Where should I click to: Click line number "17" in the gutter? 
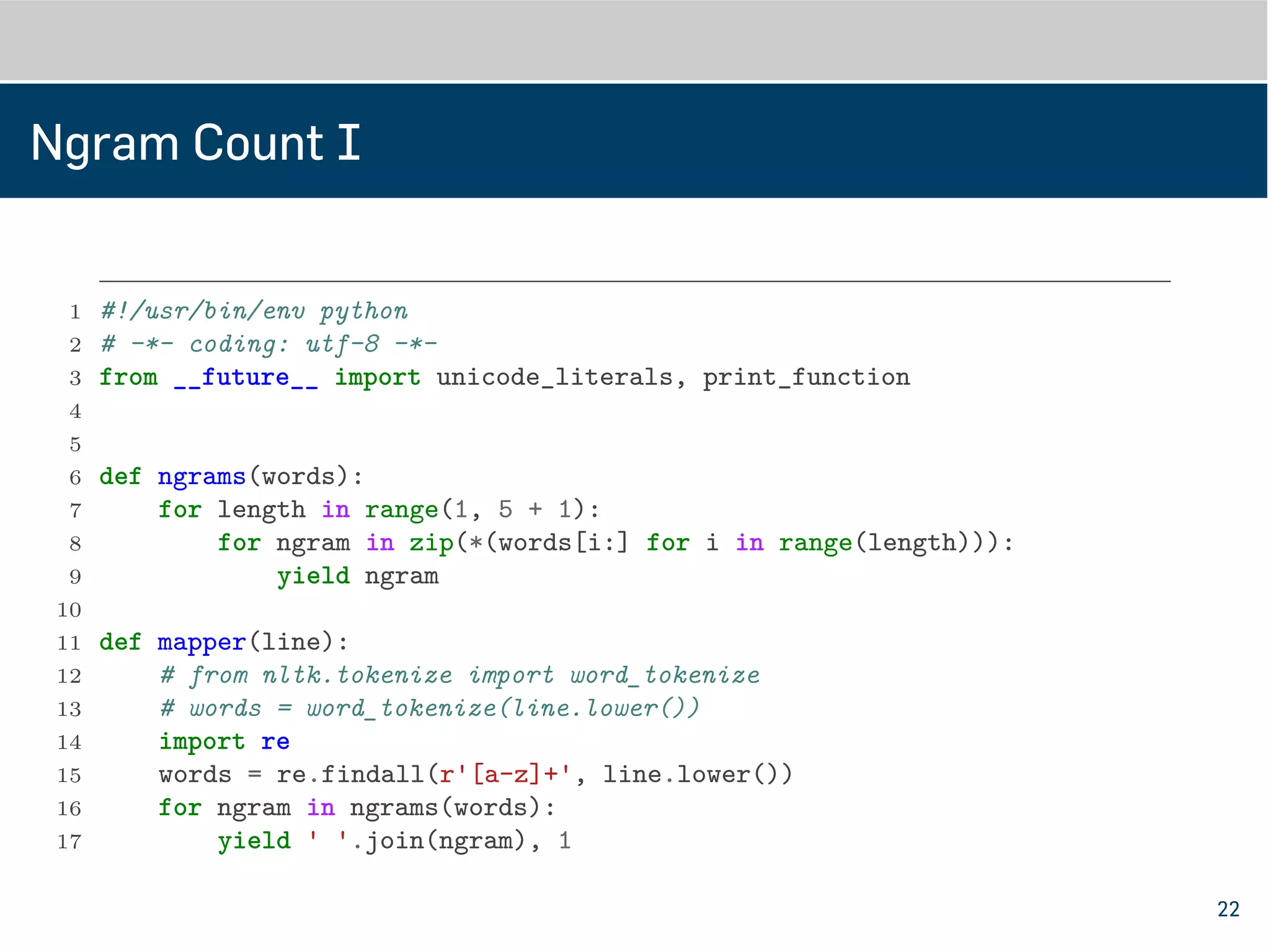click(69, 842)
